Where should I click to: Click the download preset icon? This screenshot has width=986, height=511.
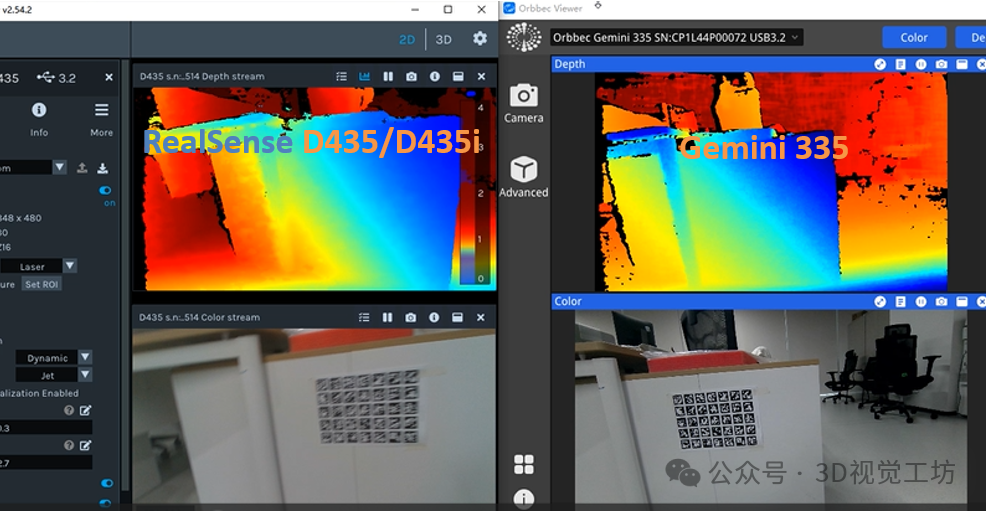point(102,168)
